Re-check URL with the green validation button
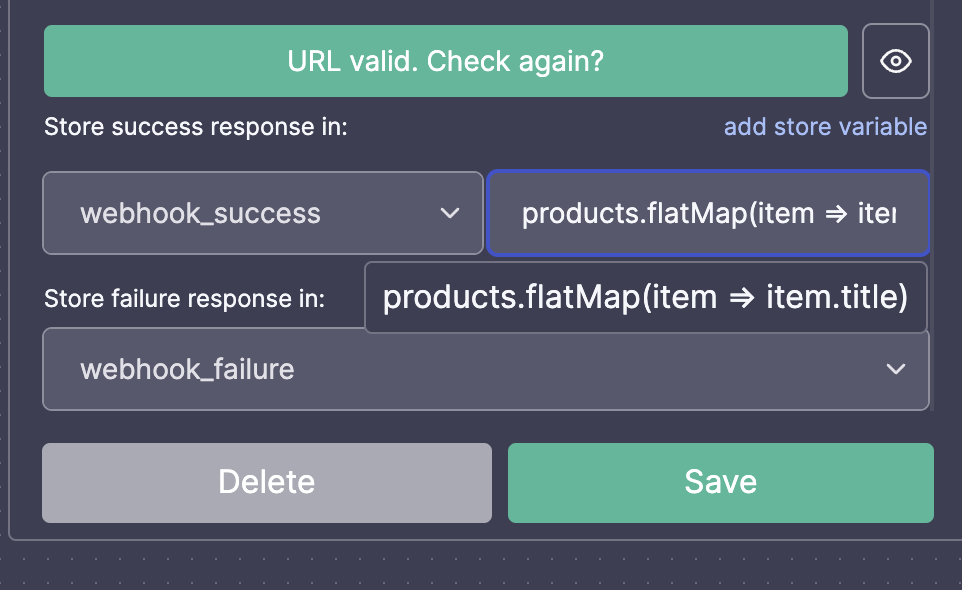The height and width of the screenshot is (590, 962). click(445, 61)
